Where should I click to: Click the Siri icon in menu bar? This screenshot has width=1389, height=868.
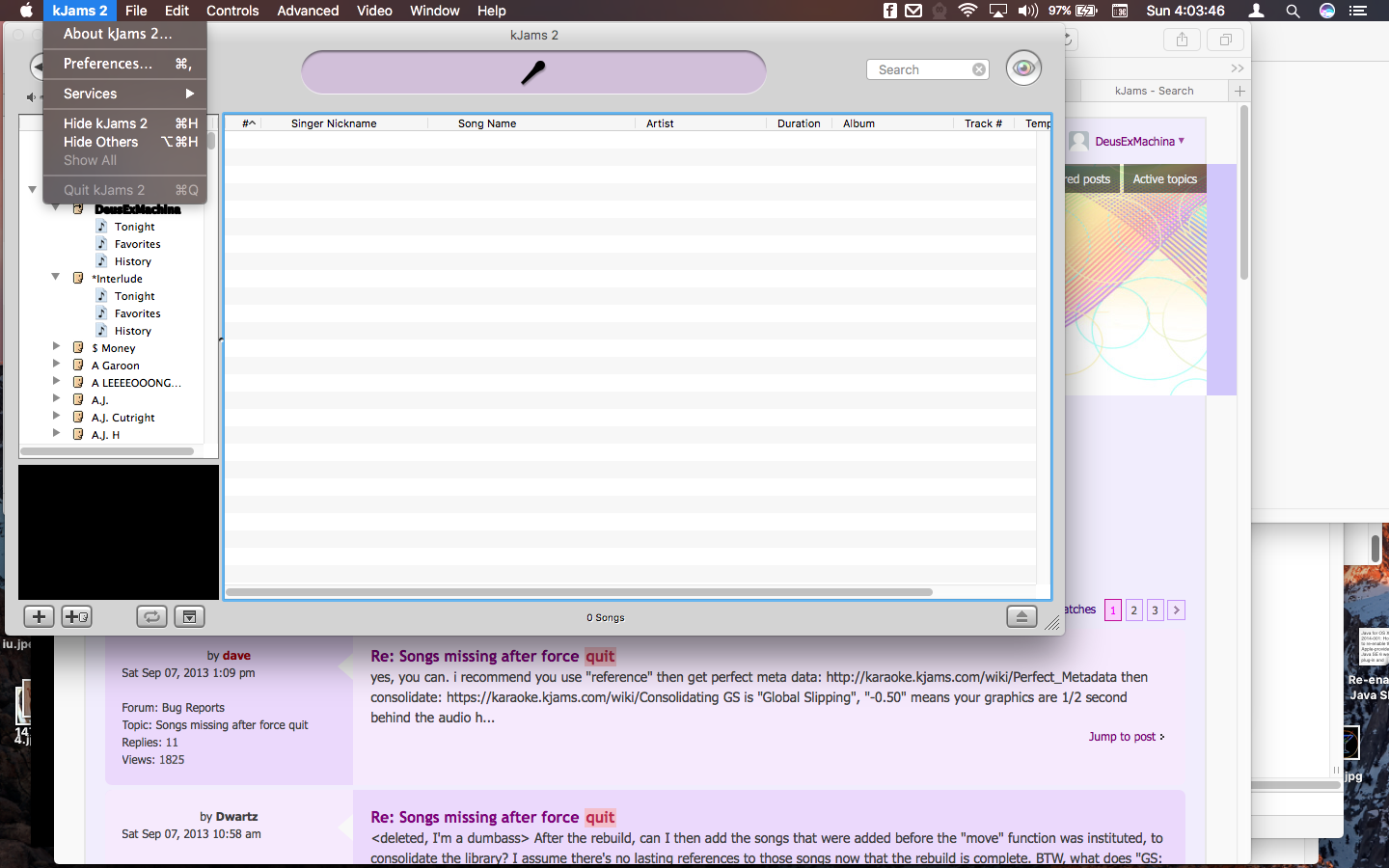coord(1327,11)
